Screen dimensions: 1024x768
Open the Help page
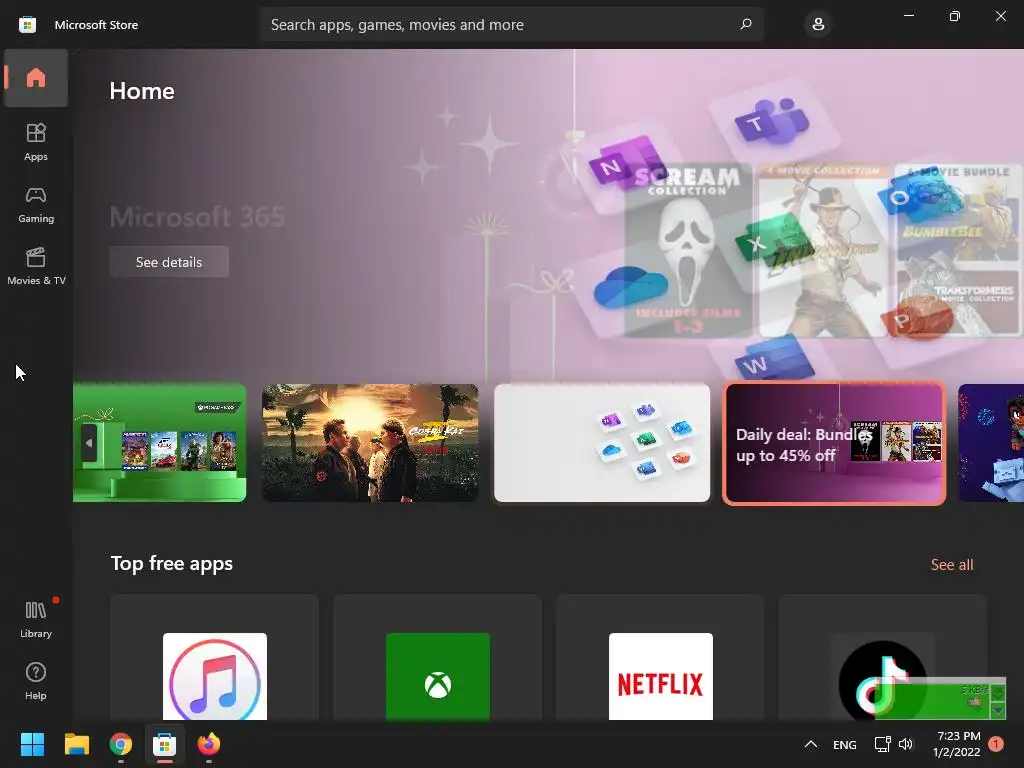pos(36,681)
